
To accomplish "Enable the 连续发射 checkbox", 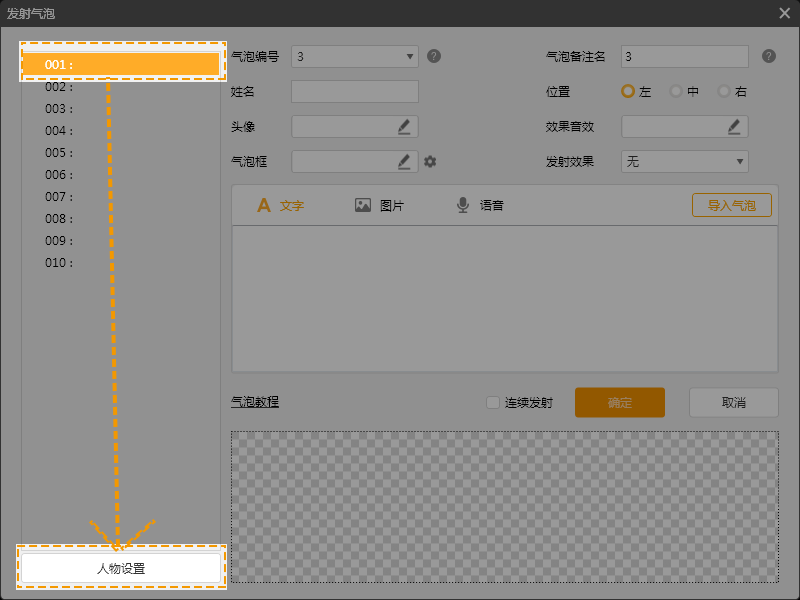I will coord(493,403).
